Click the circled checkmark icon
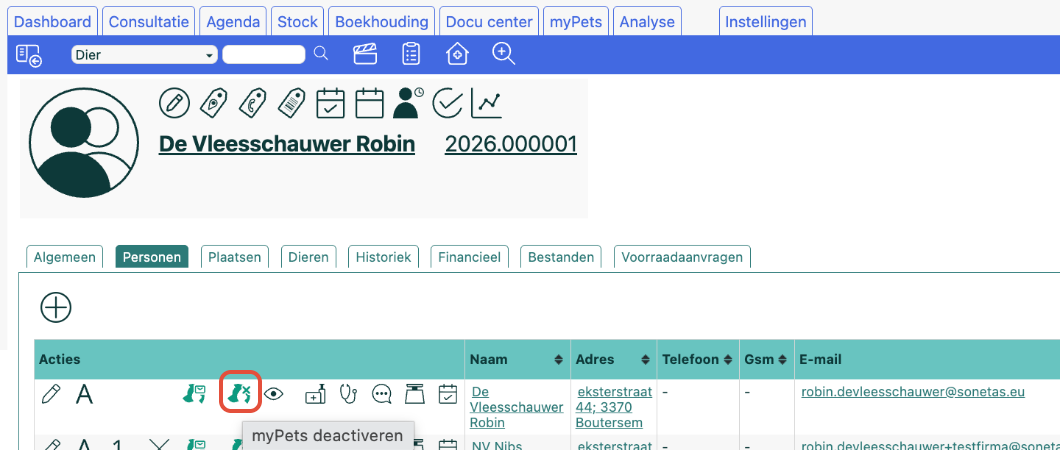This screenshot has height=450, width=1060. pyautogui.click(x=448, y=103)
